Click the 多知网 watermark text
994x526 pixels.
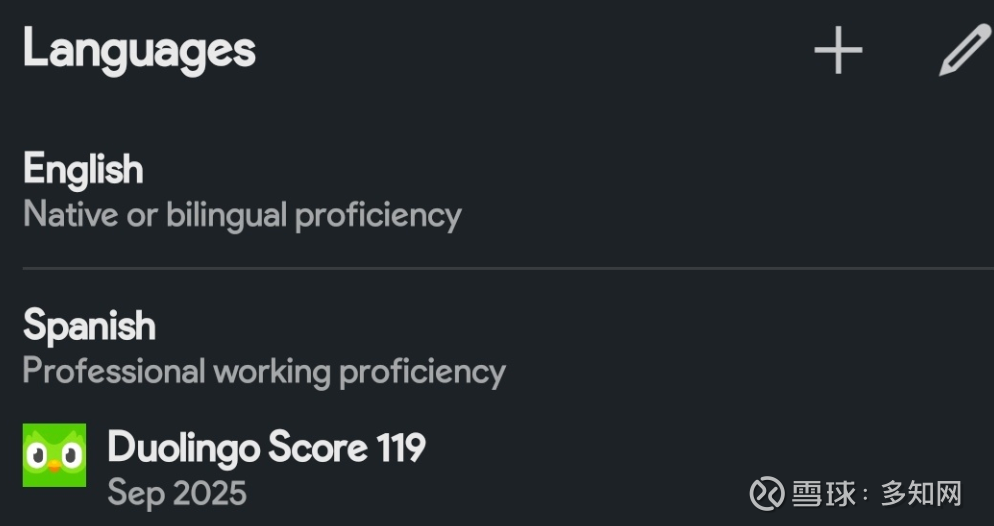pos(921,493)
